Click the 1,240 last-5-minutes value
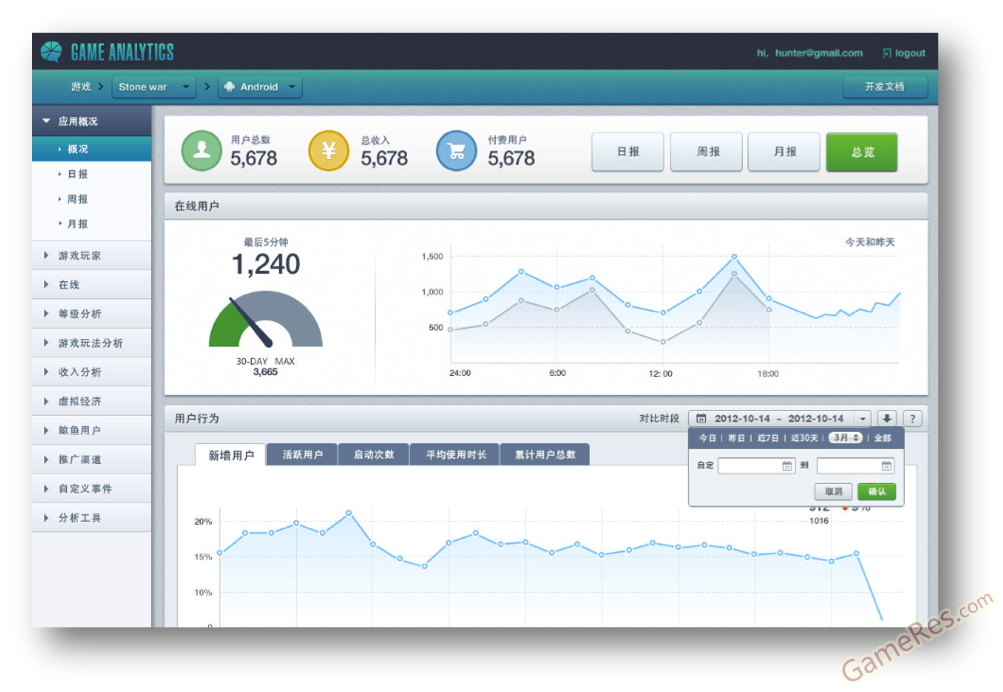Image resolution: width=1003 pixels, height=692 pixels. coord(265,264)
